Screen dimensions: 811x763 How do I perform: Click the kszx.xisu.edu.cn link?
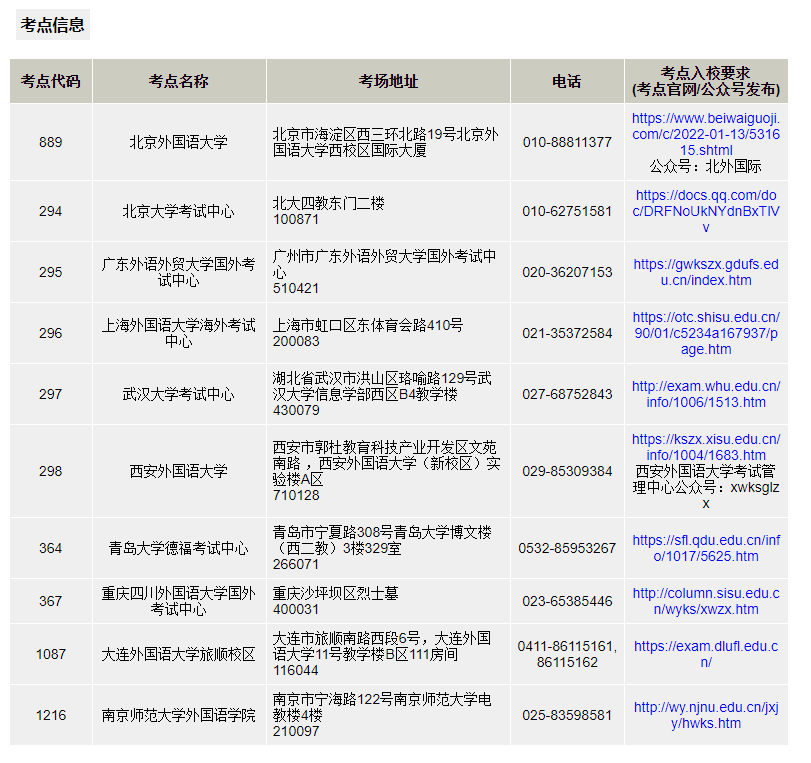pos(706,447)
